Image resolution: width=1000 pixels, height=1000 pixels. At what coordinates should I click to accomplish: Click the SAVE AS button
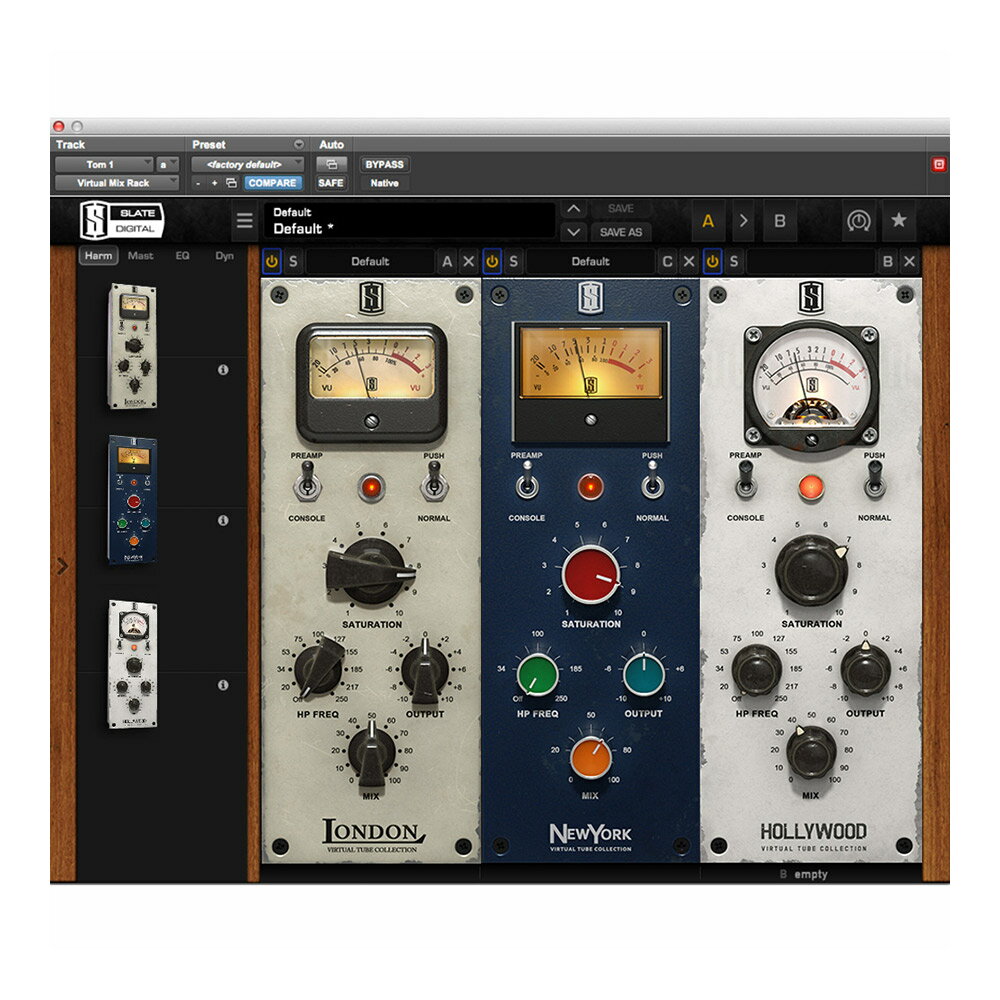pyautogui.click(x=621, y=232)
